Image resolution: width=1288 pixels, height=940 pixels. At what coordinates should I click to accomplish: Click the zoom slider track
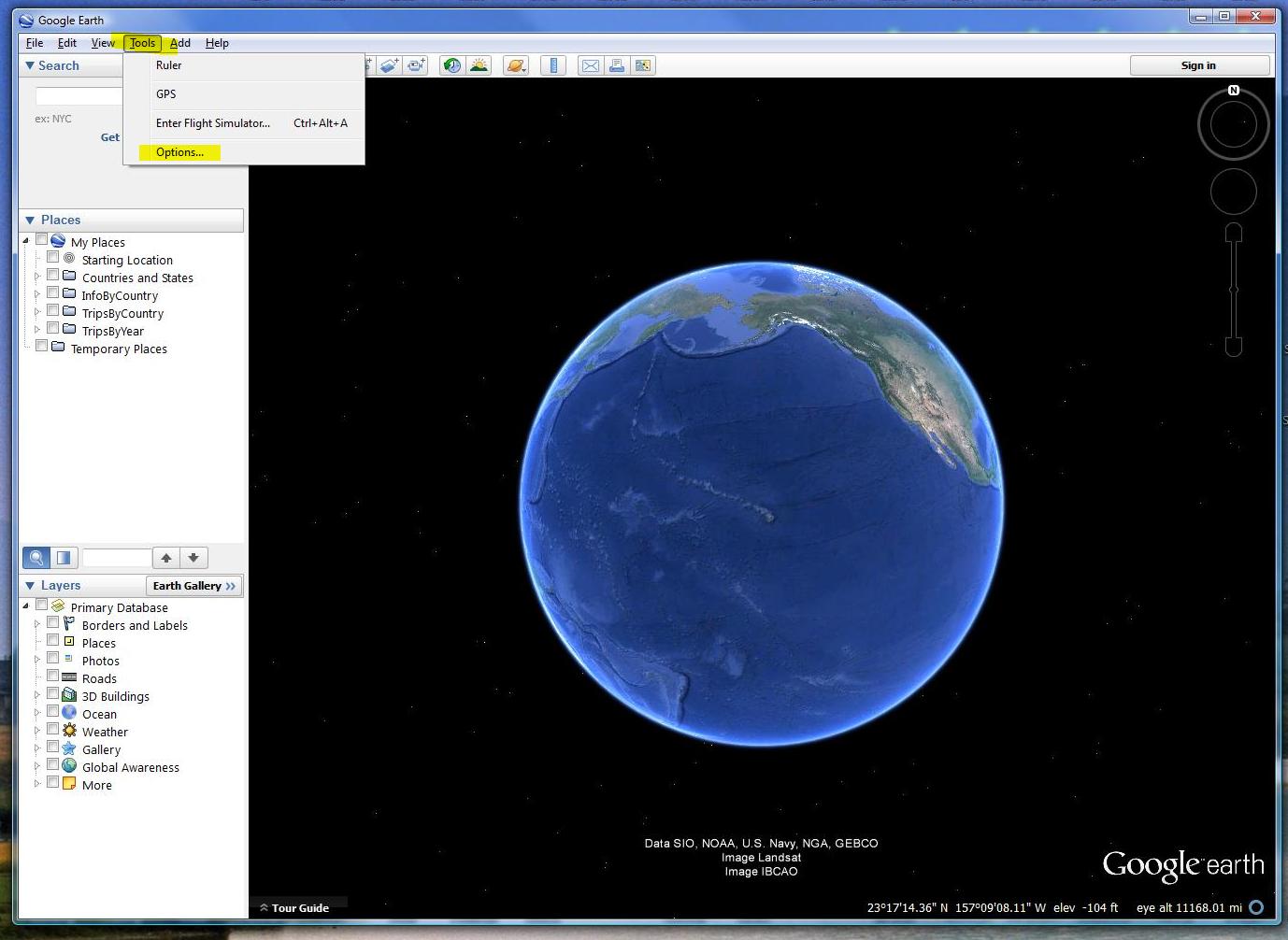(1234, 290)
